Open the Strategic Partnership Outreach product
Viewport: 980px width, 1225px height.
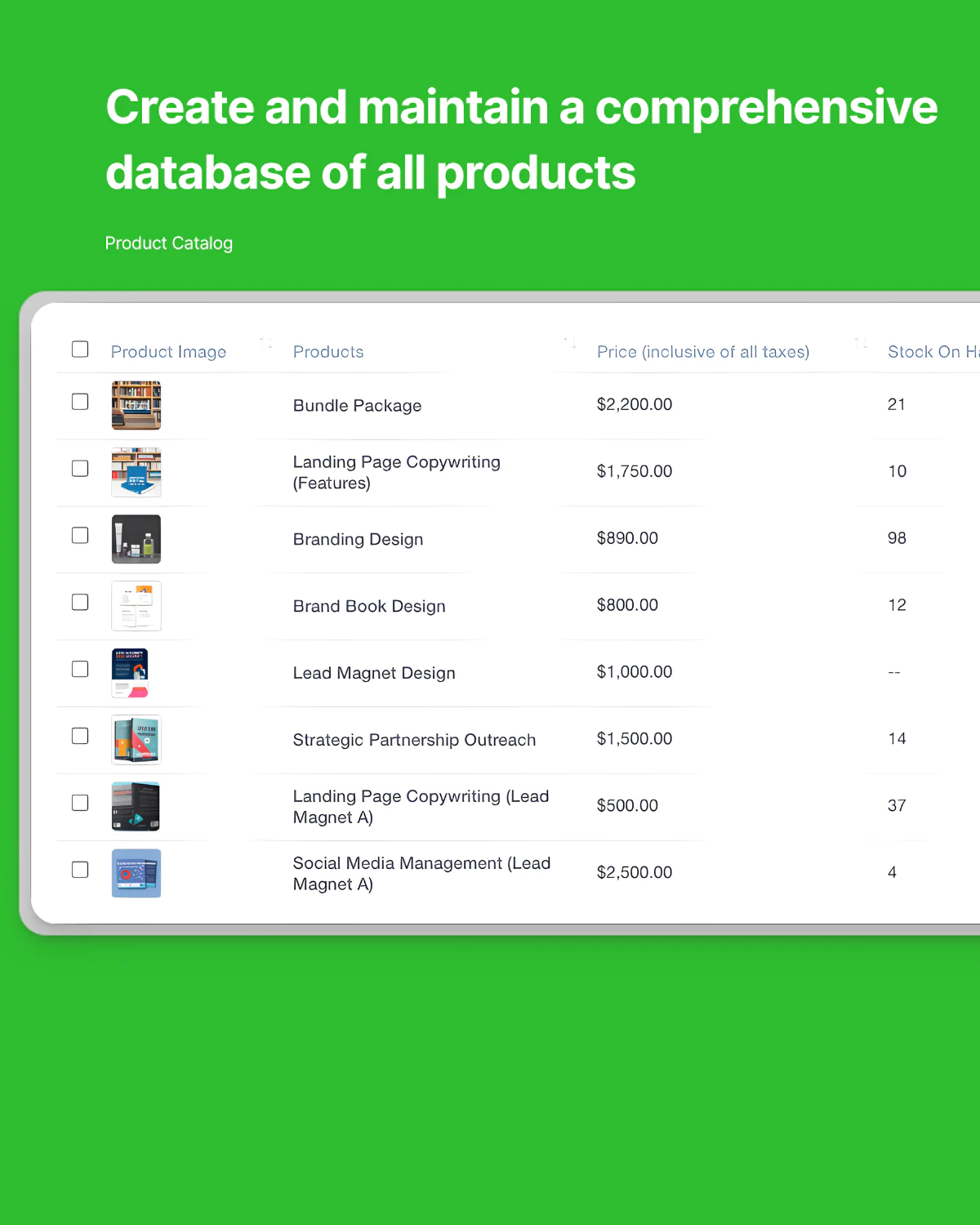pos(414,740)
